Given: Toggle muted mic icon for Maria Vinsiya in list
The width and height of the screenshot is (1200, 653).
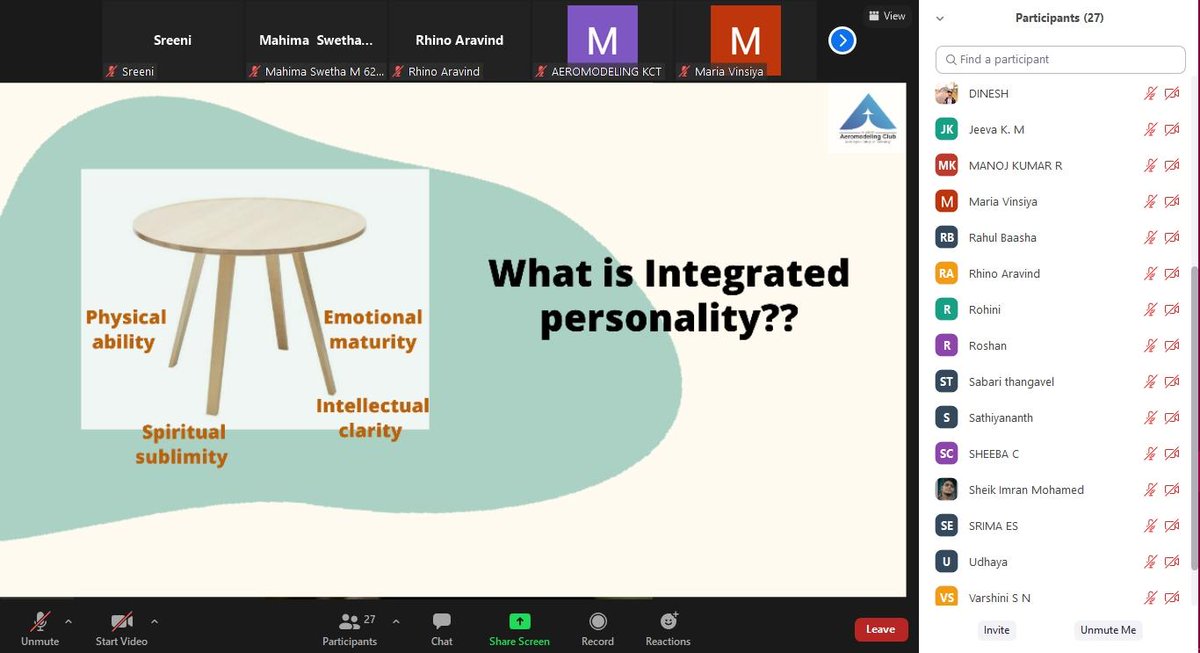Looking at the screenshot, I should point(1151,201).
